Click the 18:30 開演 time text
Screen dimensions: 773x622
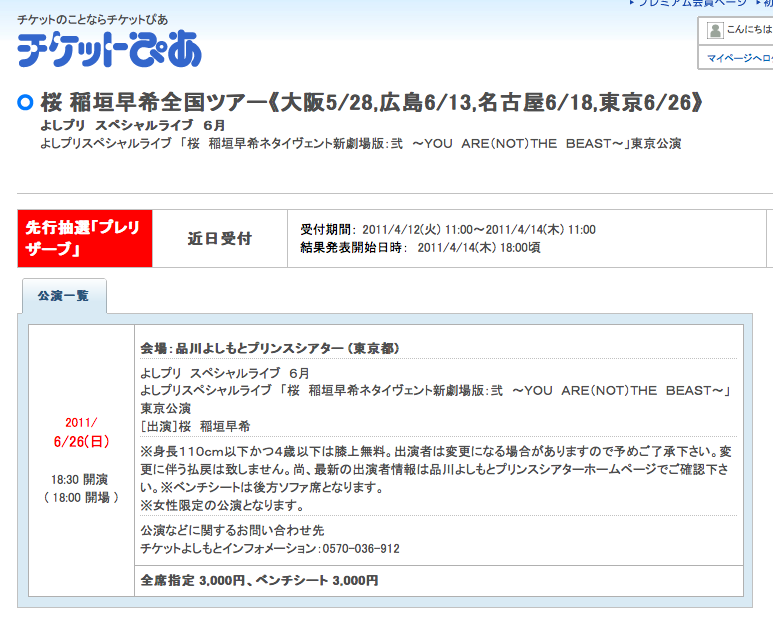[x=79, y=480]
